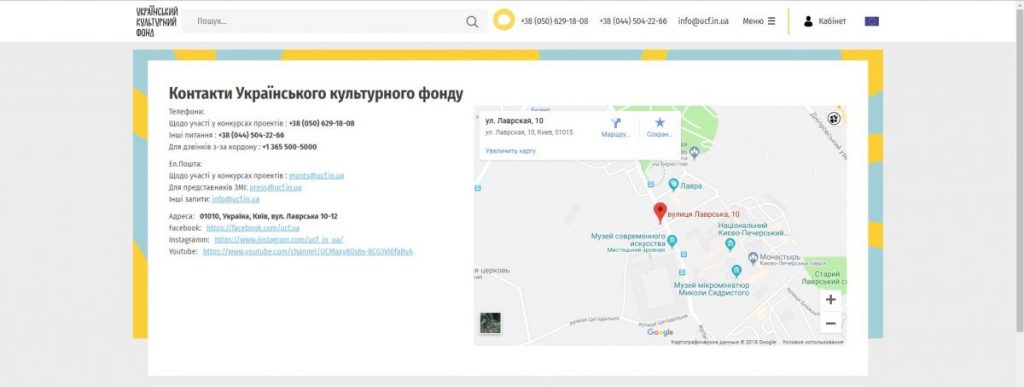Screen dimensions: 1024x387
Task: Click the Національний Києво-Печерський museum marker
Action: (x=730, y=244)
